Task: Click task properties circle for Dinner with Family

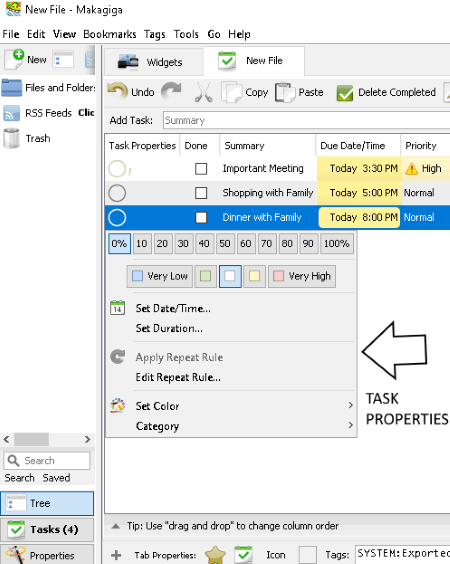Action: point(117,218)
